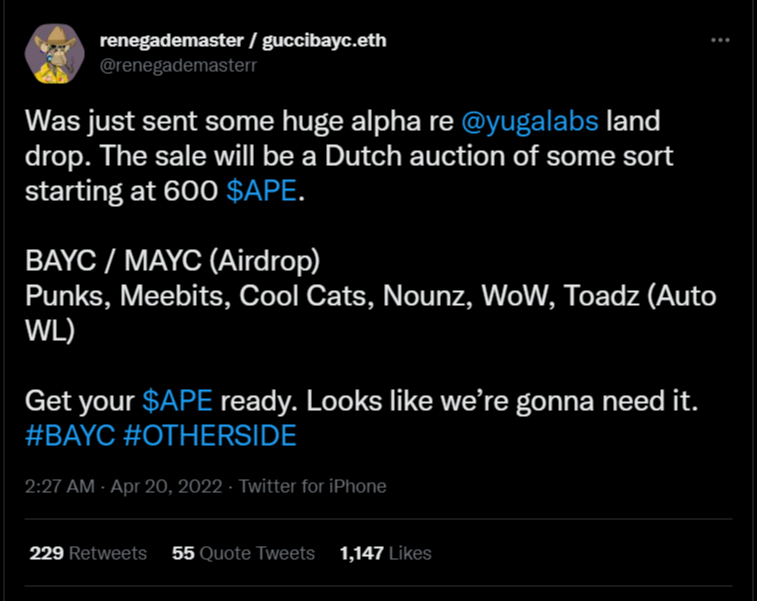The width and height of the screenshot is (757, 601).
Task: Open the renegademaster / guccibayc.eth display name
Action: [243, 40]
